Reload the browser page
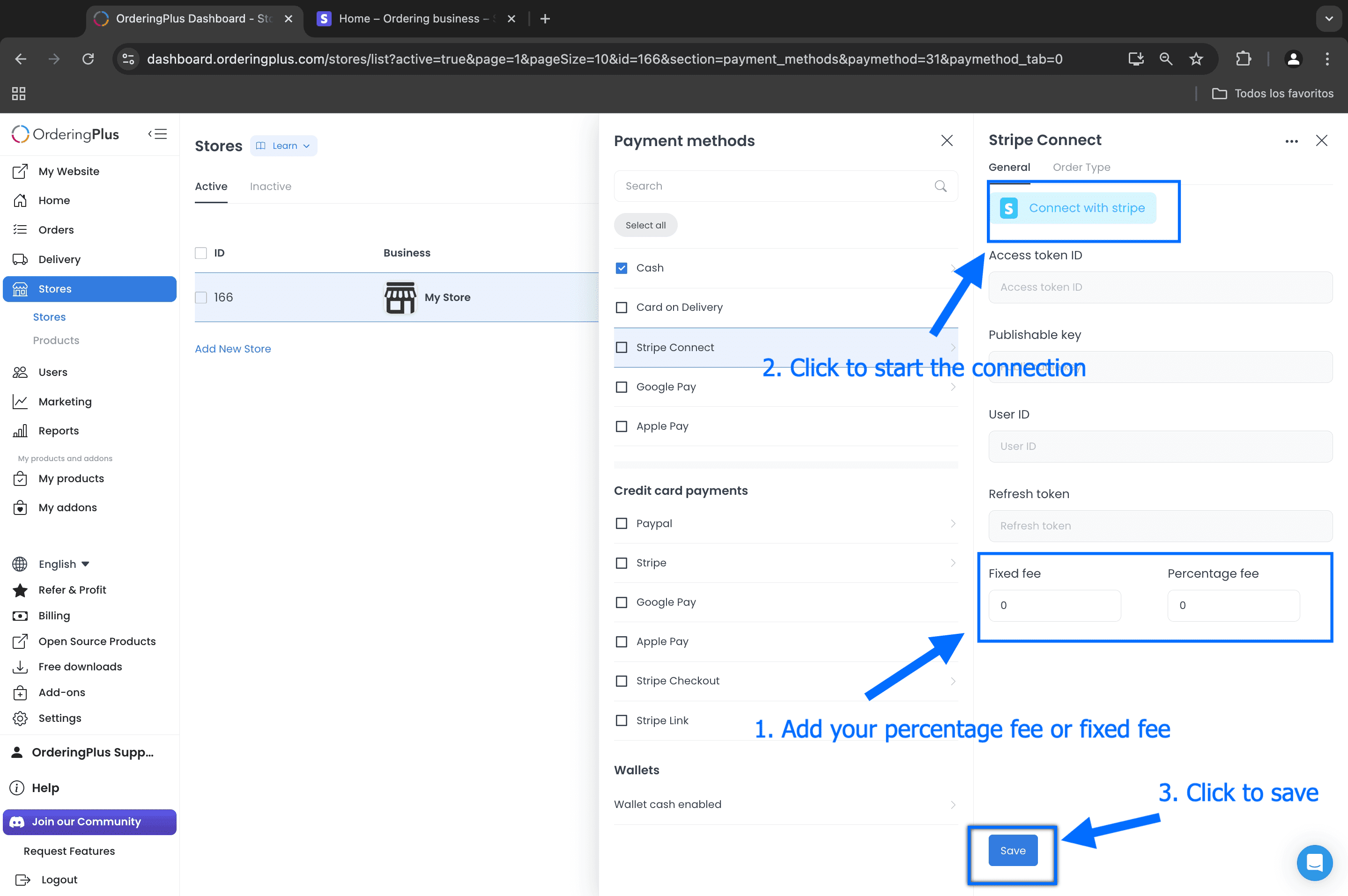 pyautogui.click(x=88, y=59)
